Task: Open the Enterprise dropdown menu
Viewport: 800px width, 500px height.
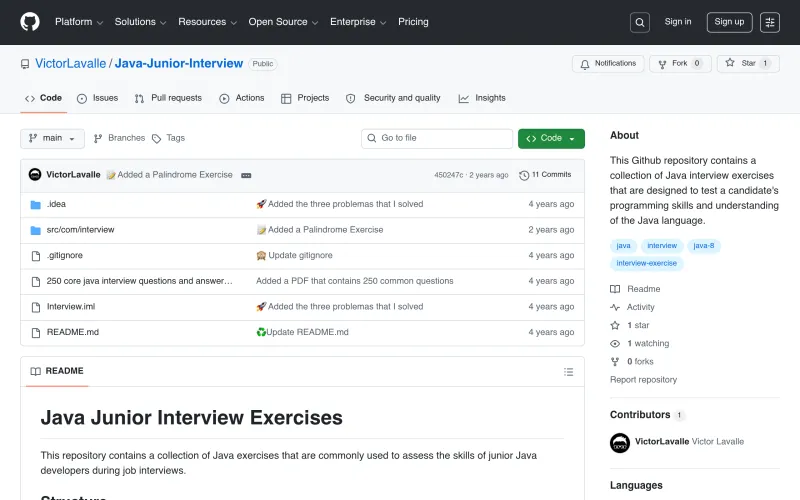Action: [x=358, y=22]
